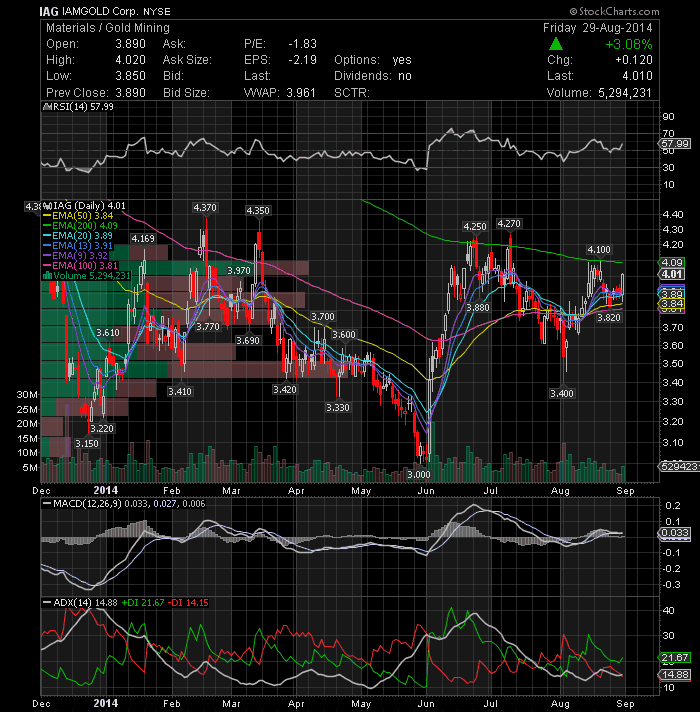Viewport: 700px width, 712px height.
Task: Click the EMA(100) 3.81 legend entry
Action: [85, 266]
